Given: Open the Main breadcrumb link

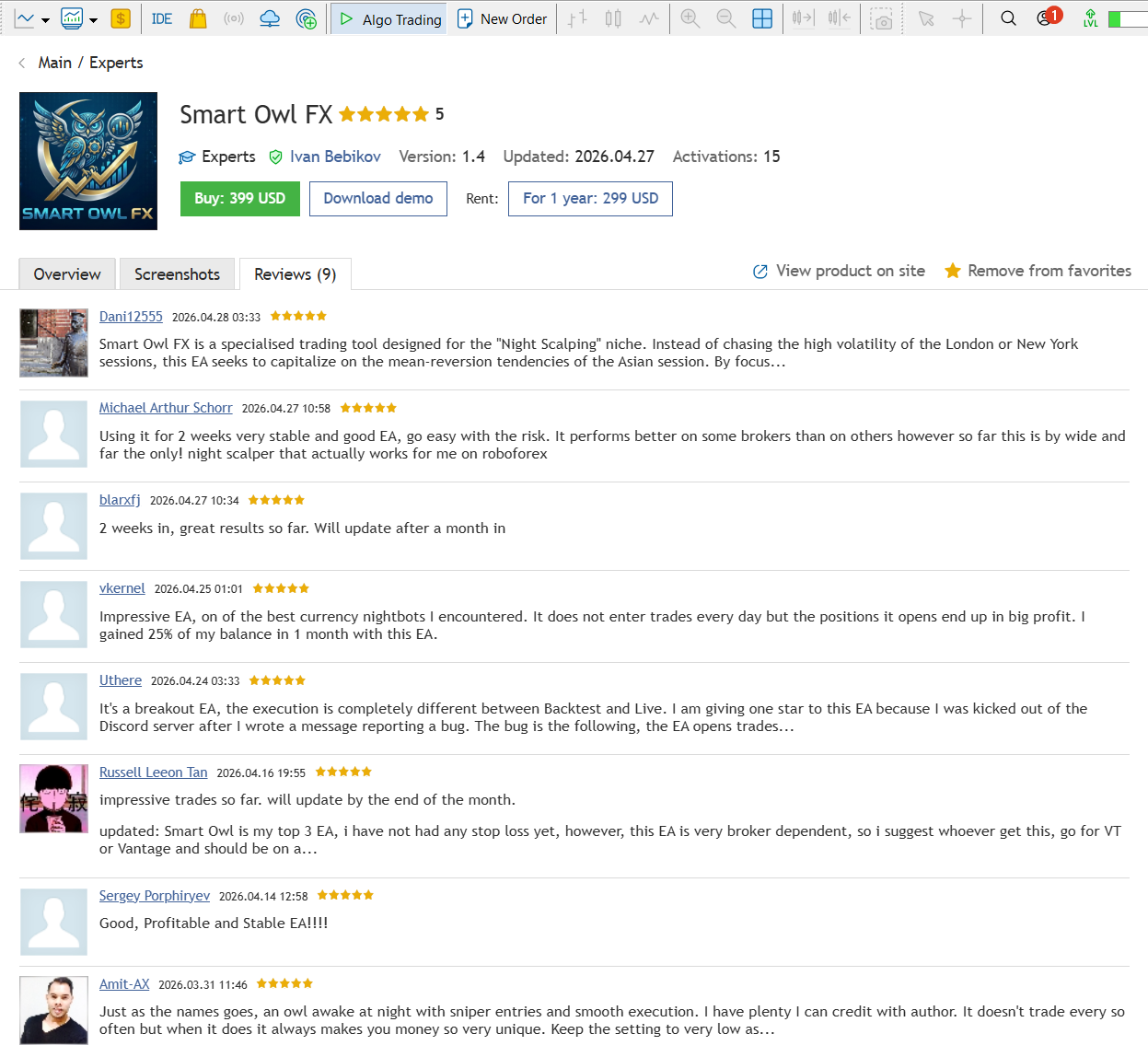Looking at the screenshot, I should [55, 63].
